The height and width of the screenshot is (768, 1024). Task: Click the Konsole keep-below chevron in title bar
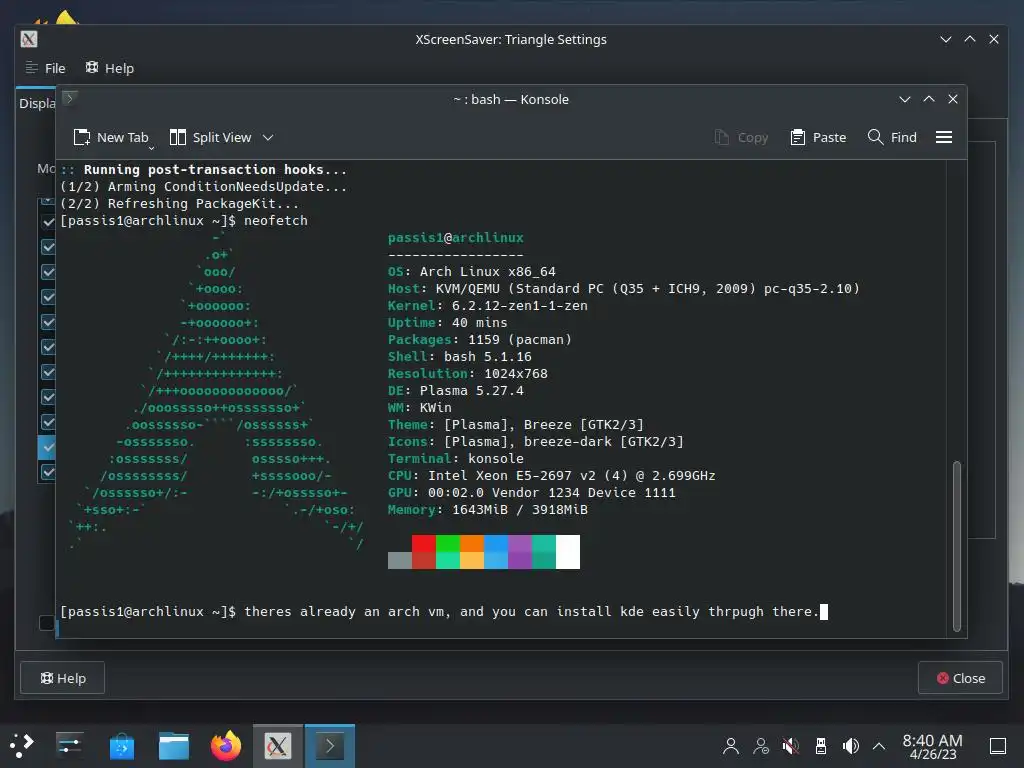(904, 99)
